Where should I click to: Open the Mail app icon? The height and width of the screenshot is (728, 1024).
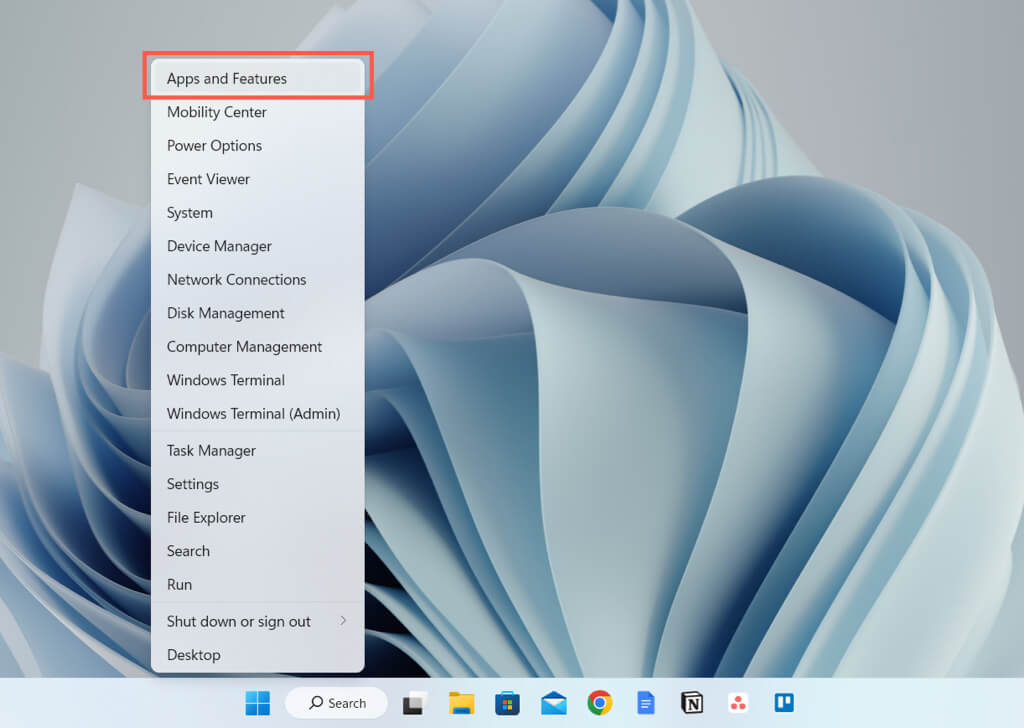tap(553, 703)
